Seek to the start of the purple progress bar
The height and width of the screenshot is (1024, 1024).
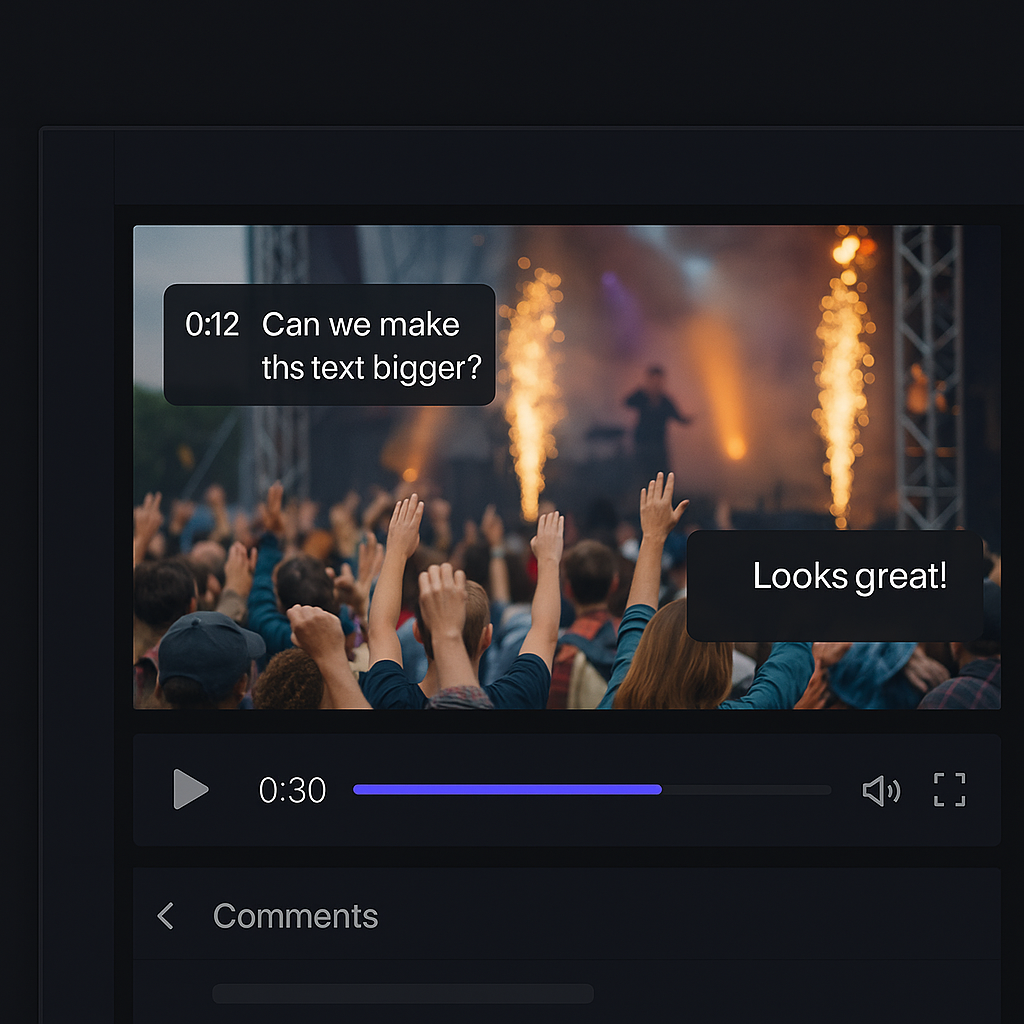(x=357, y=790)
